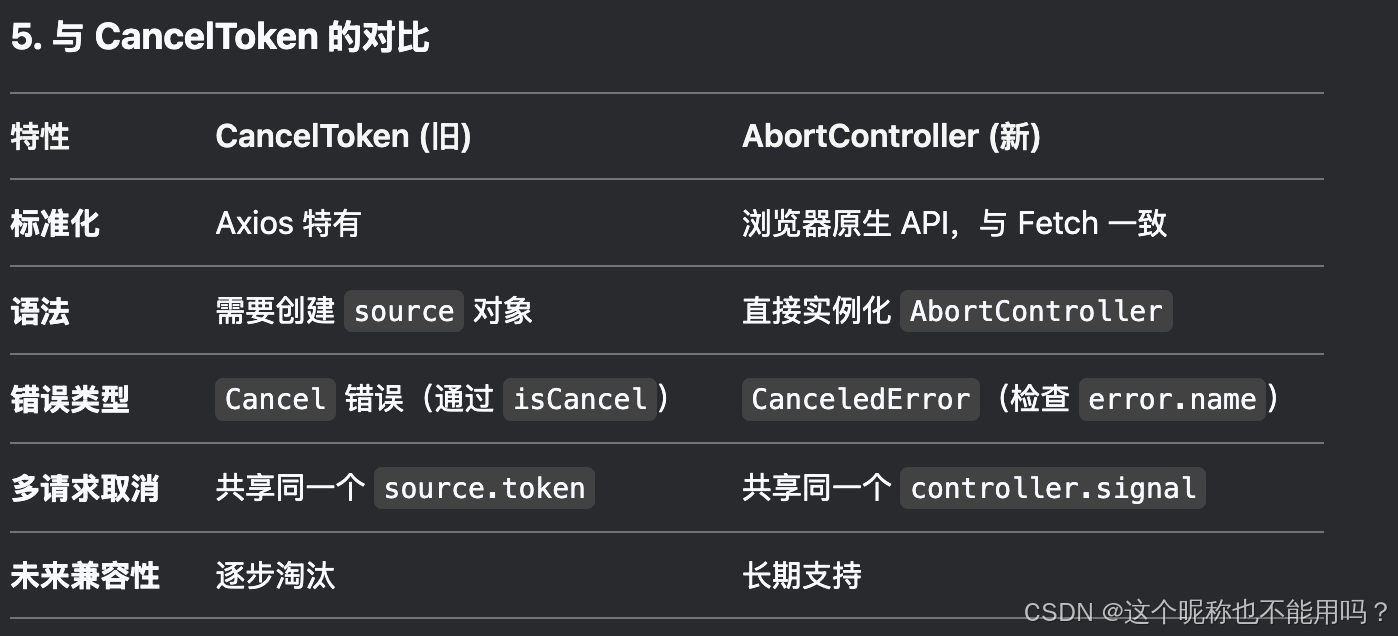Click the CSDN author watermark text
This screenshot has height=636, width=1398.
pyautogui.click(x=1207, y=612)
